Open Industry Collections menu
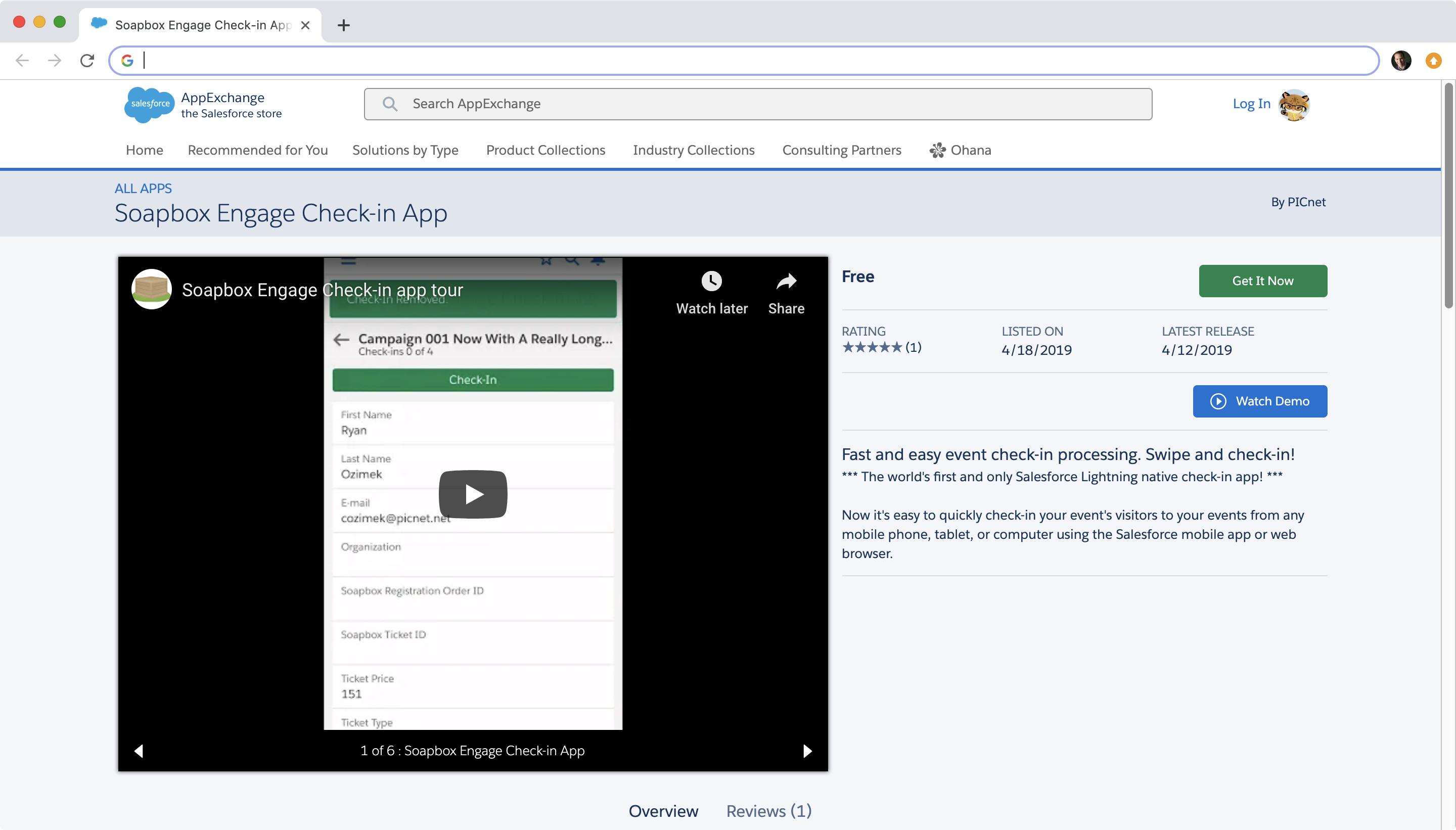The height and width of the screenshot is (830, 1456). point(694,150)
